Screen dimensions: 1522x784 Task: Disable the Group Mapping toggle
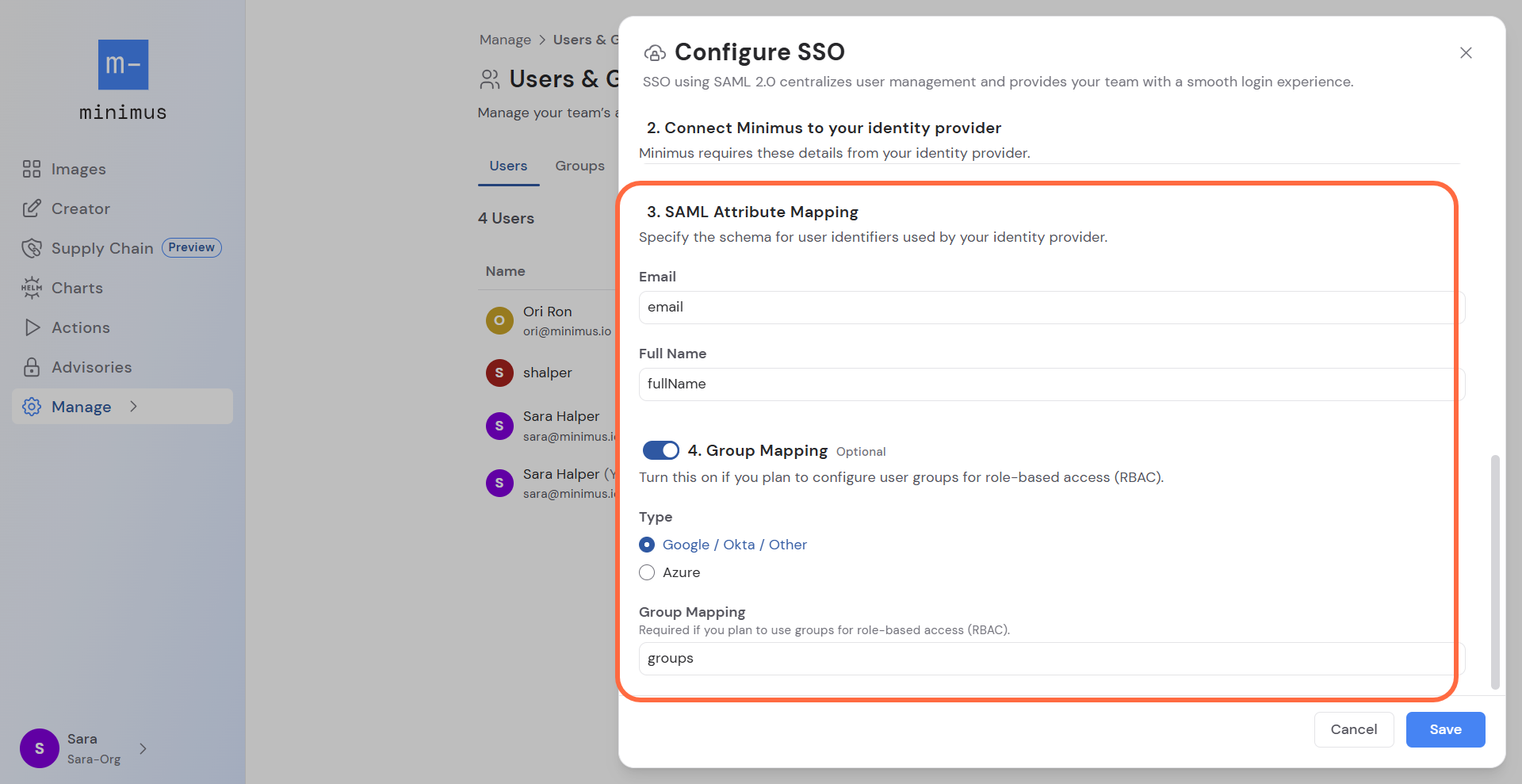point(660,450)
